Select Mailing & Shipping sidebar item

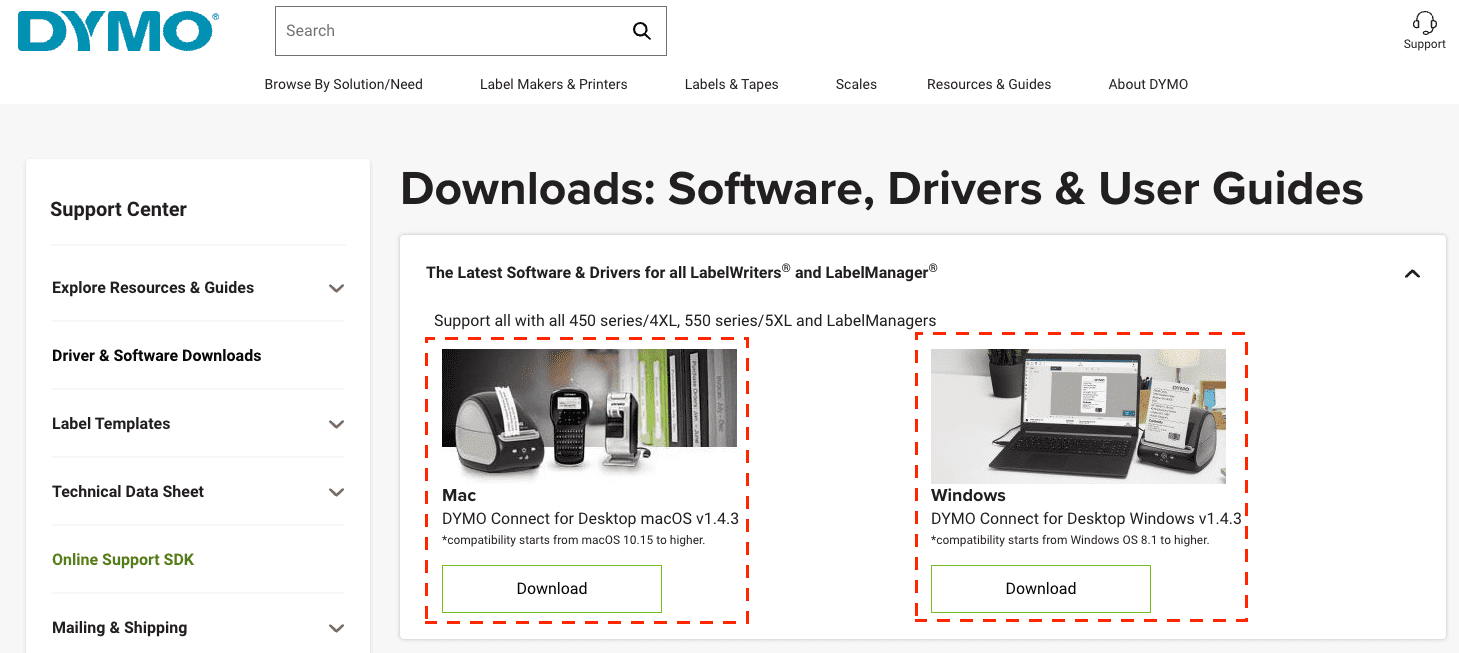119,627
